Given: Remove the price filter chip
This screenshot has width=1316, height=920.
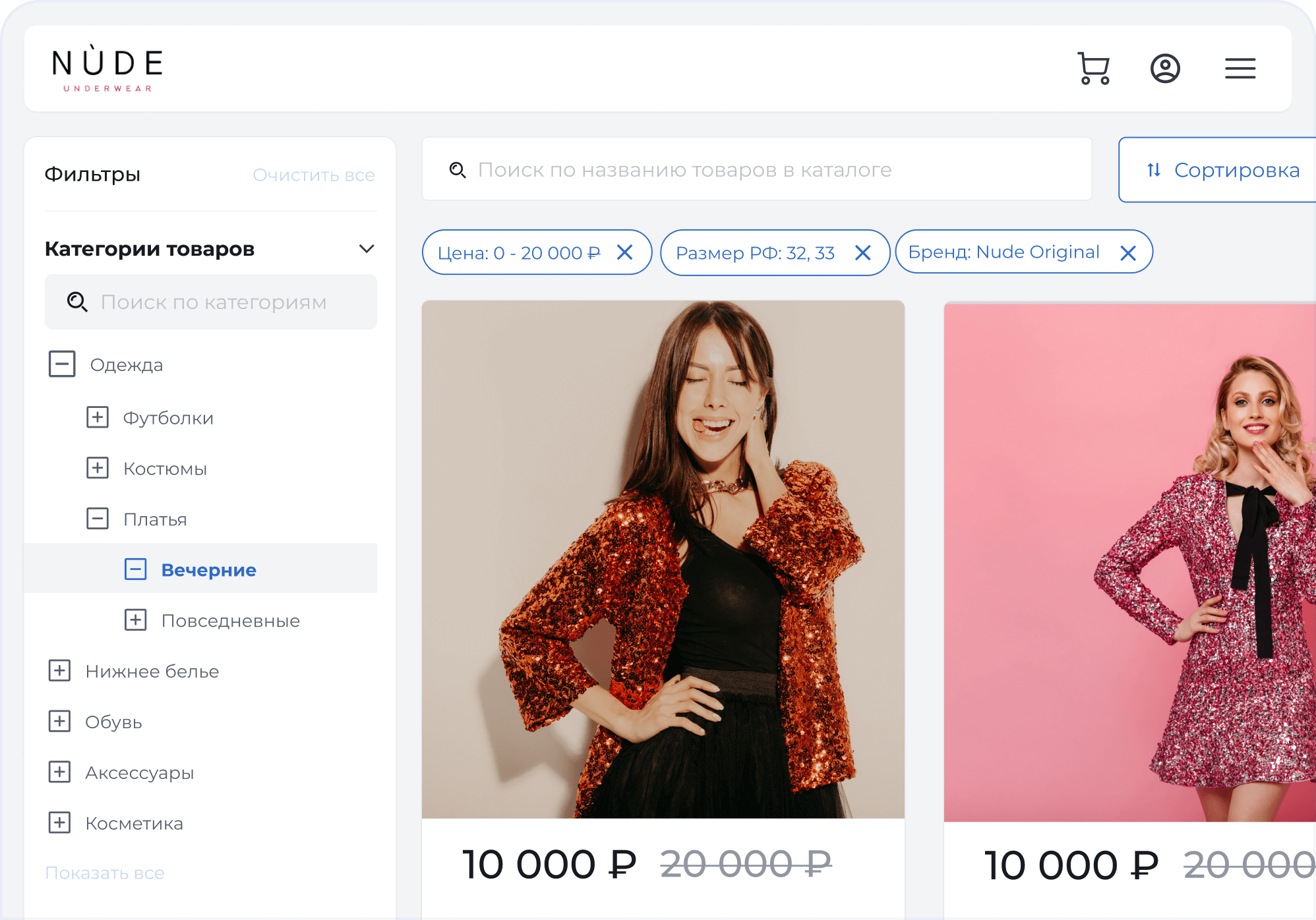Looking at the screenshot, I should point(624,252).
